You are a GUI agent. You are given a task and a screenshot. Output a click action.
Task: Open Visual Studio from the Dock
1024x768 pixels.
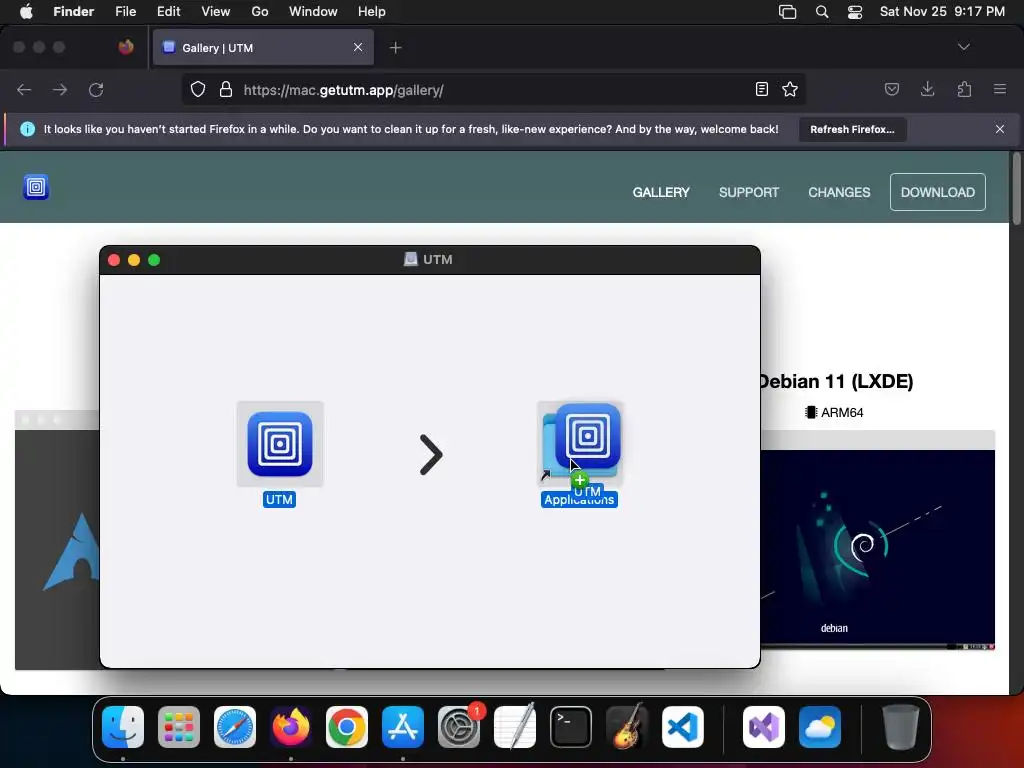(764, 727)
